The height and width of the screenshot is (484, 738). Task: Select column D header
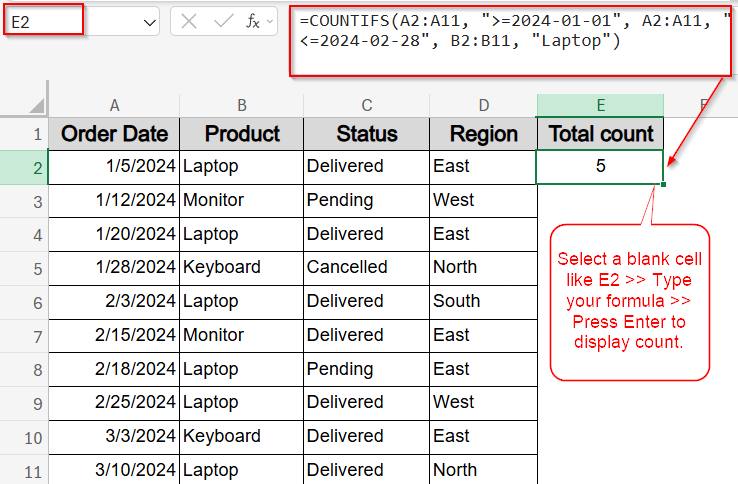click(483, 105)
